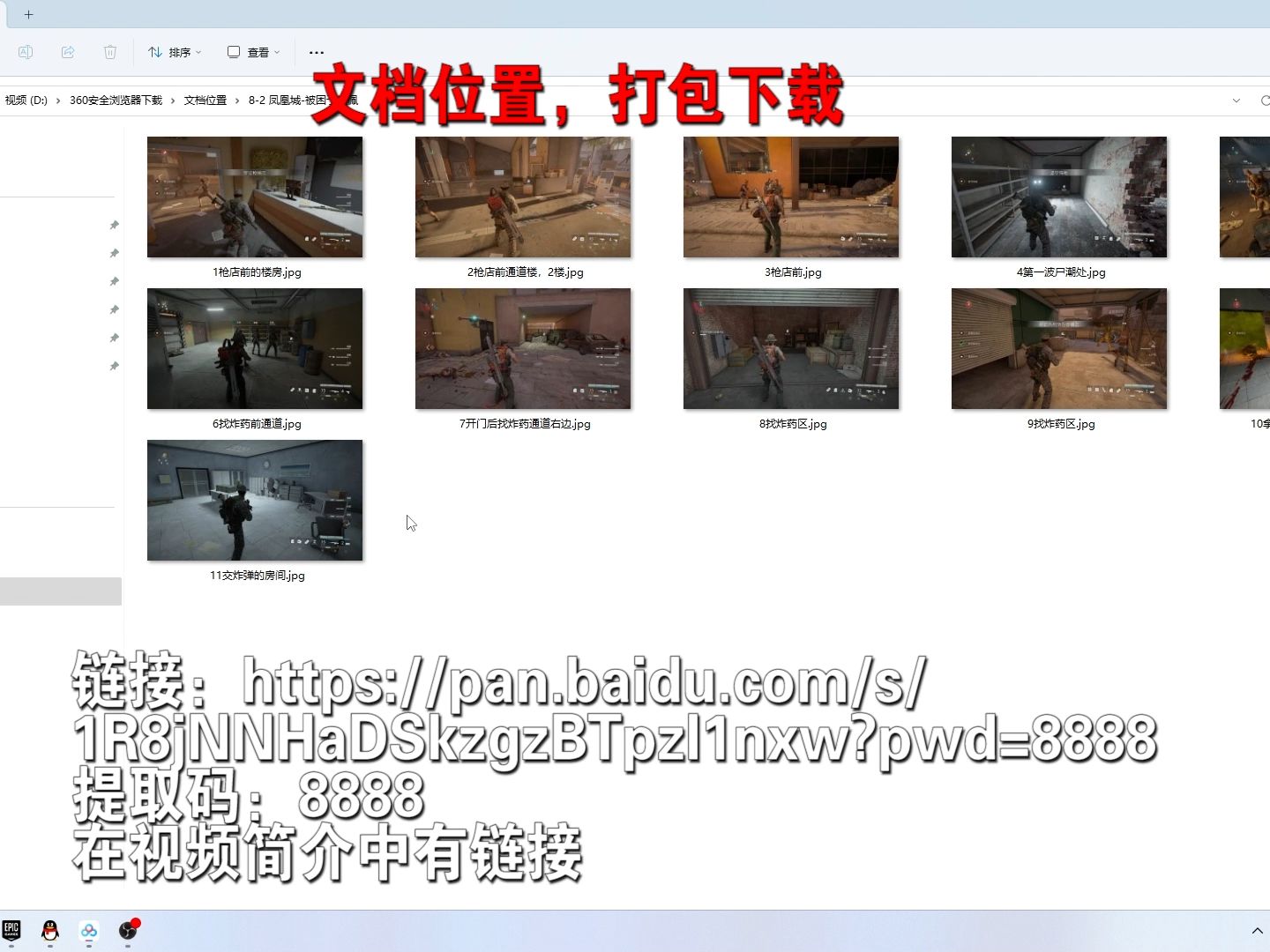Open address bar history dropdown arrow
Viewport: 1270px width, 952px height.
1236,100
